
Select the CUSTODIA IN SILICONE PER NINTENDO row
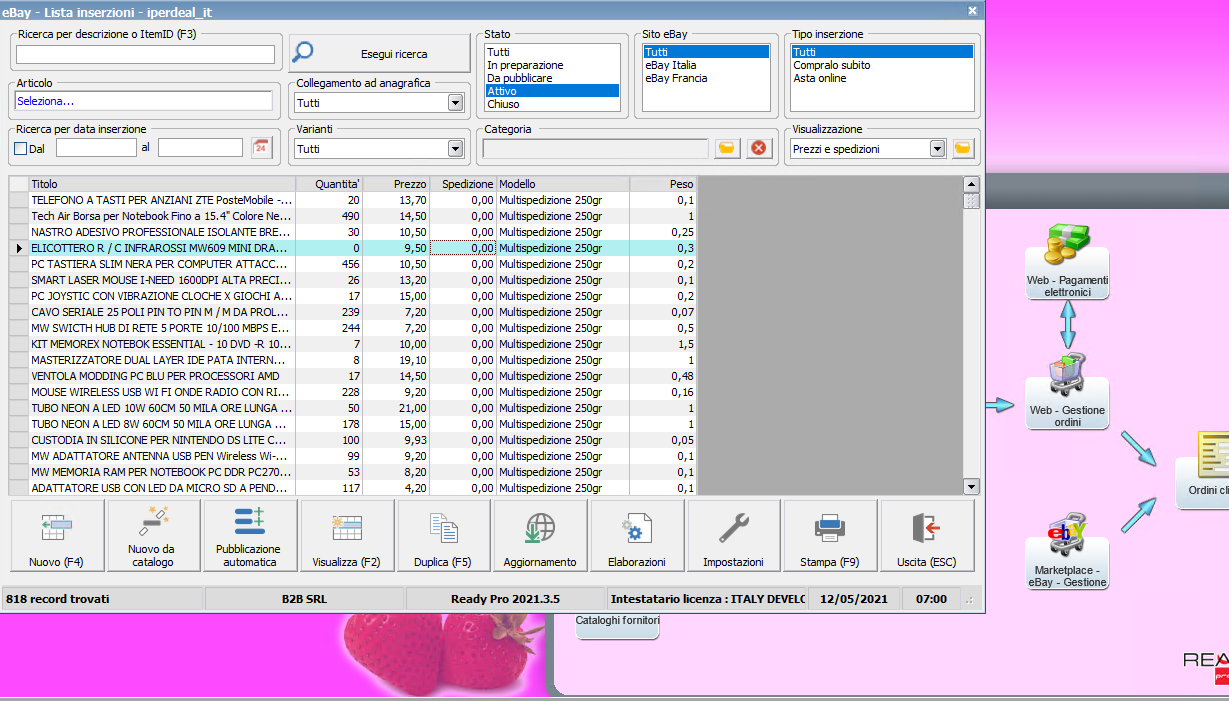tap(353, 440)
